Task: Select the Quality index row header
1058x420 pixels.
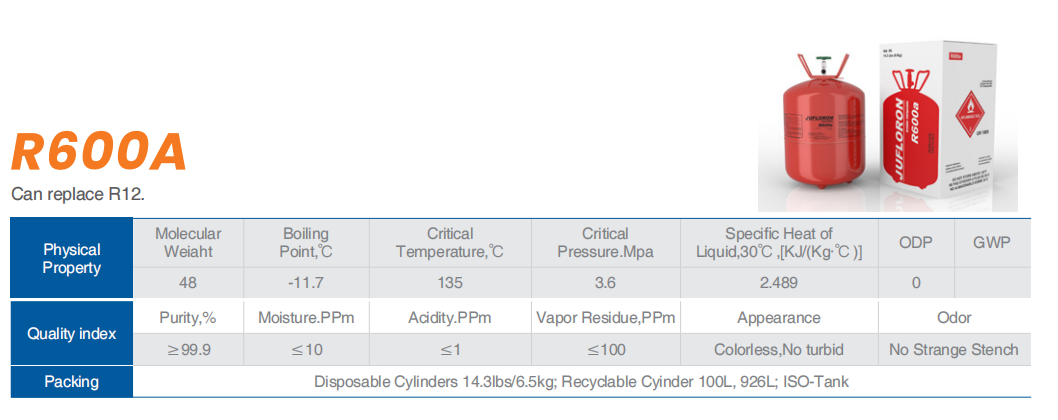Action: tap(72, 333)
